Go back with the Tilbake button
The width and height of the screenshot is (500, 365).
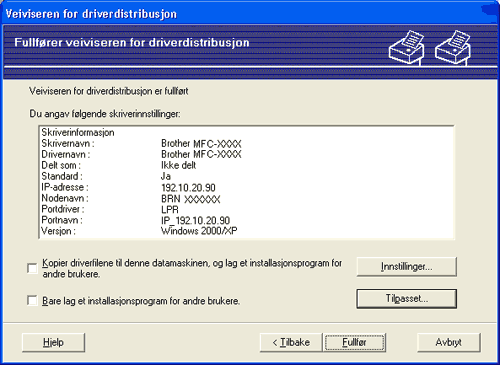tap(291, 342)
